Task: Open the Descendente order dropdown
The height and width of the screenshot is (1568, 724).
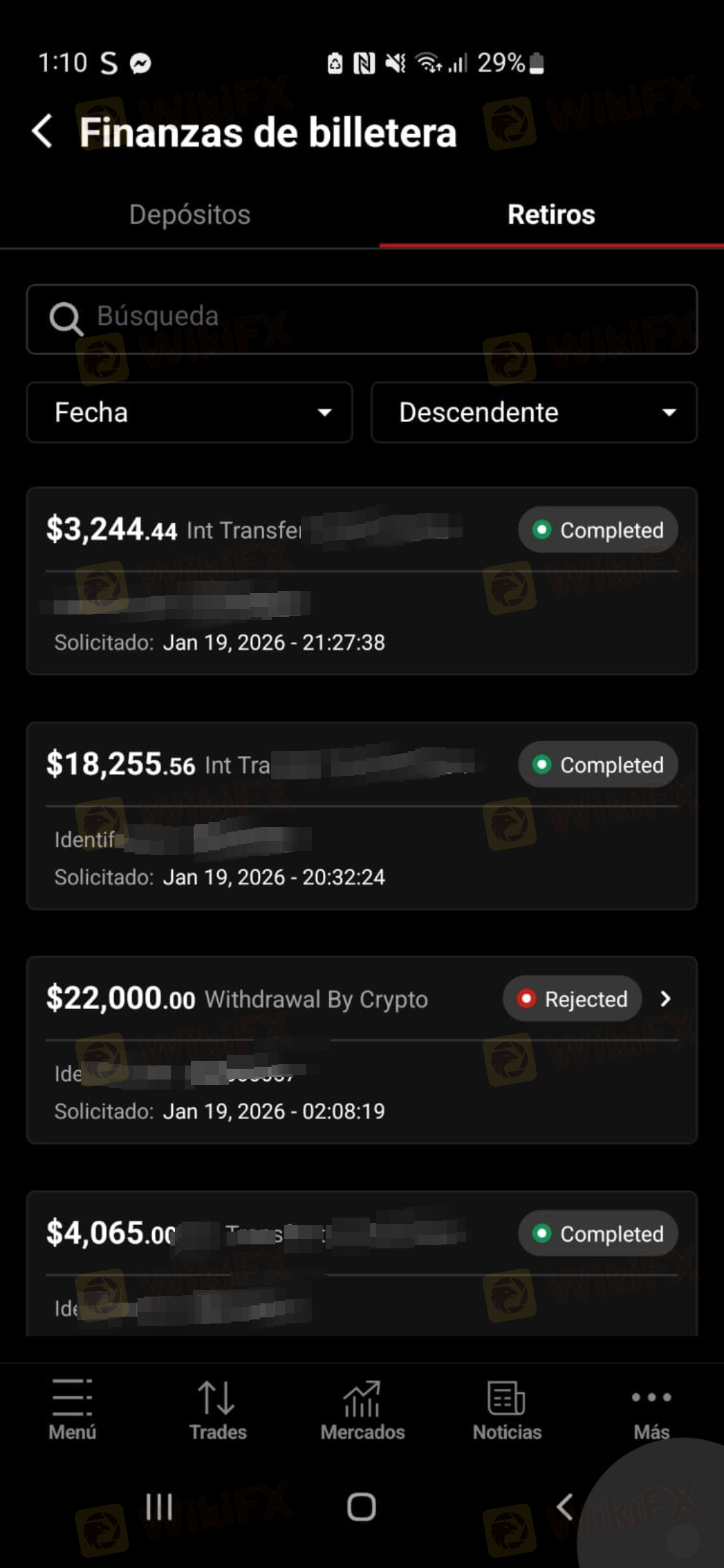Action: click(534, 412)
